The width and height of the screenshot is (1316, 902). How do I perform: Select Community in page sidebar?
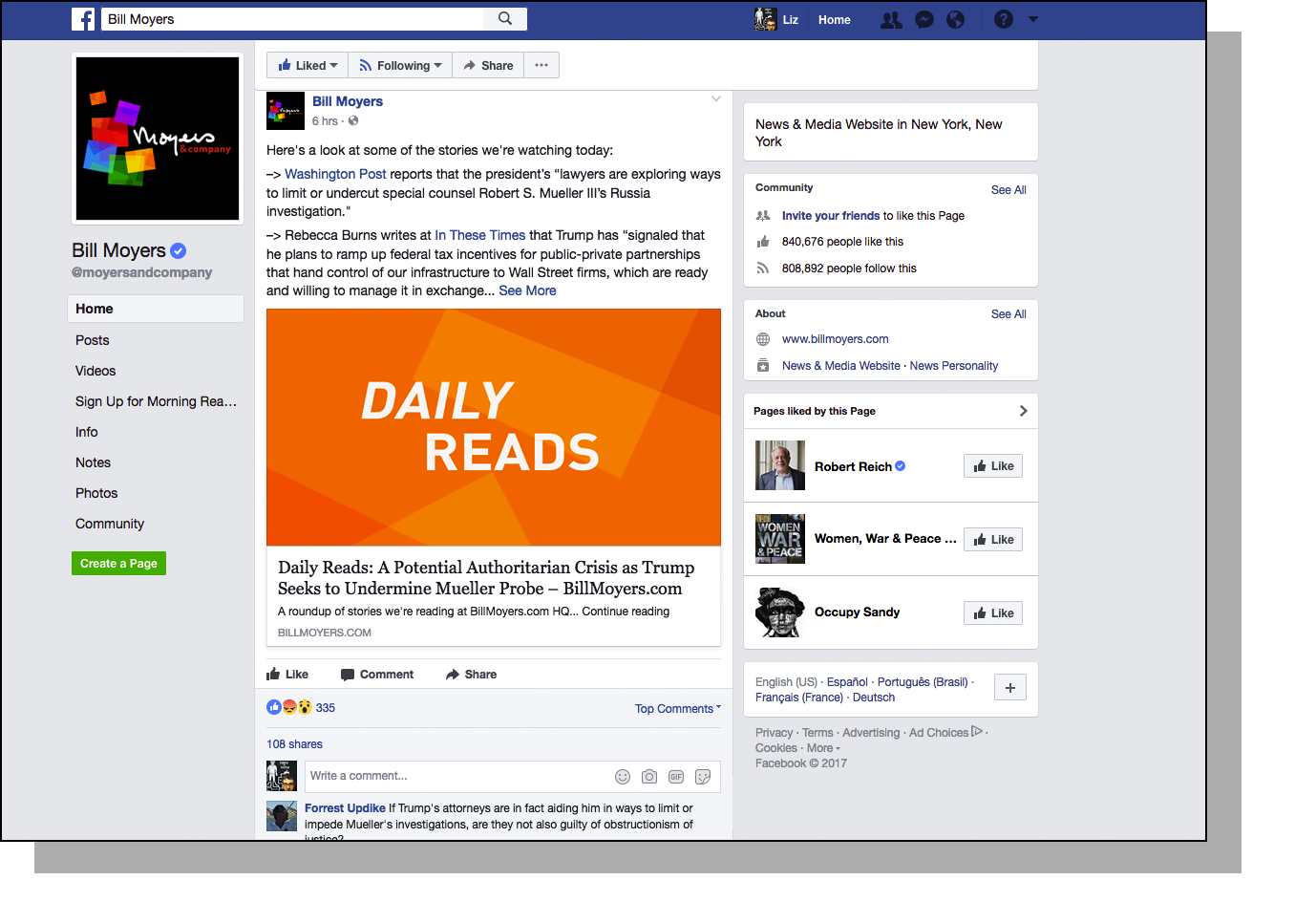tap(110, 524)
